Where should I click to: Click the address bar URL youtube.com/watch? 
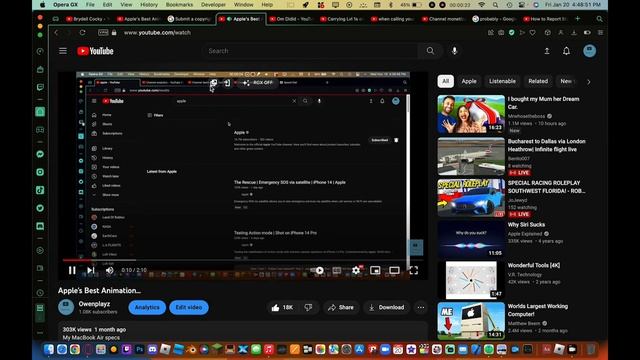tap(157, 33)
